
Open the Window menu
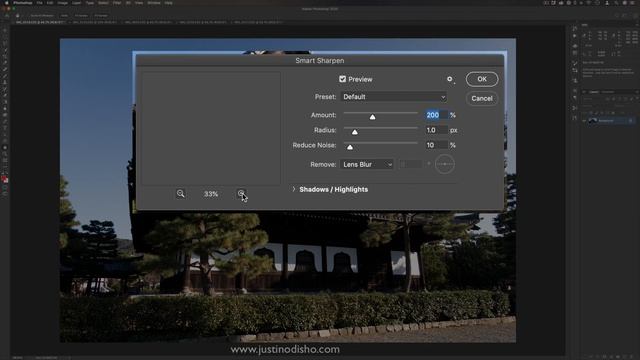tap(154, 2)
